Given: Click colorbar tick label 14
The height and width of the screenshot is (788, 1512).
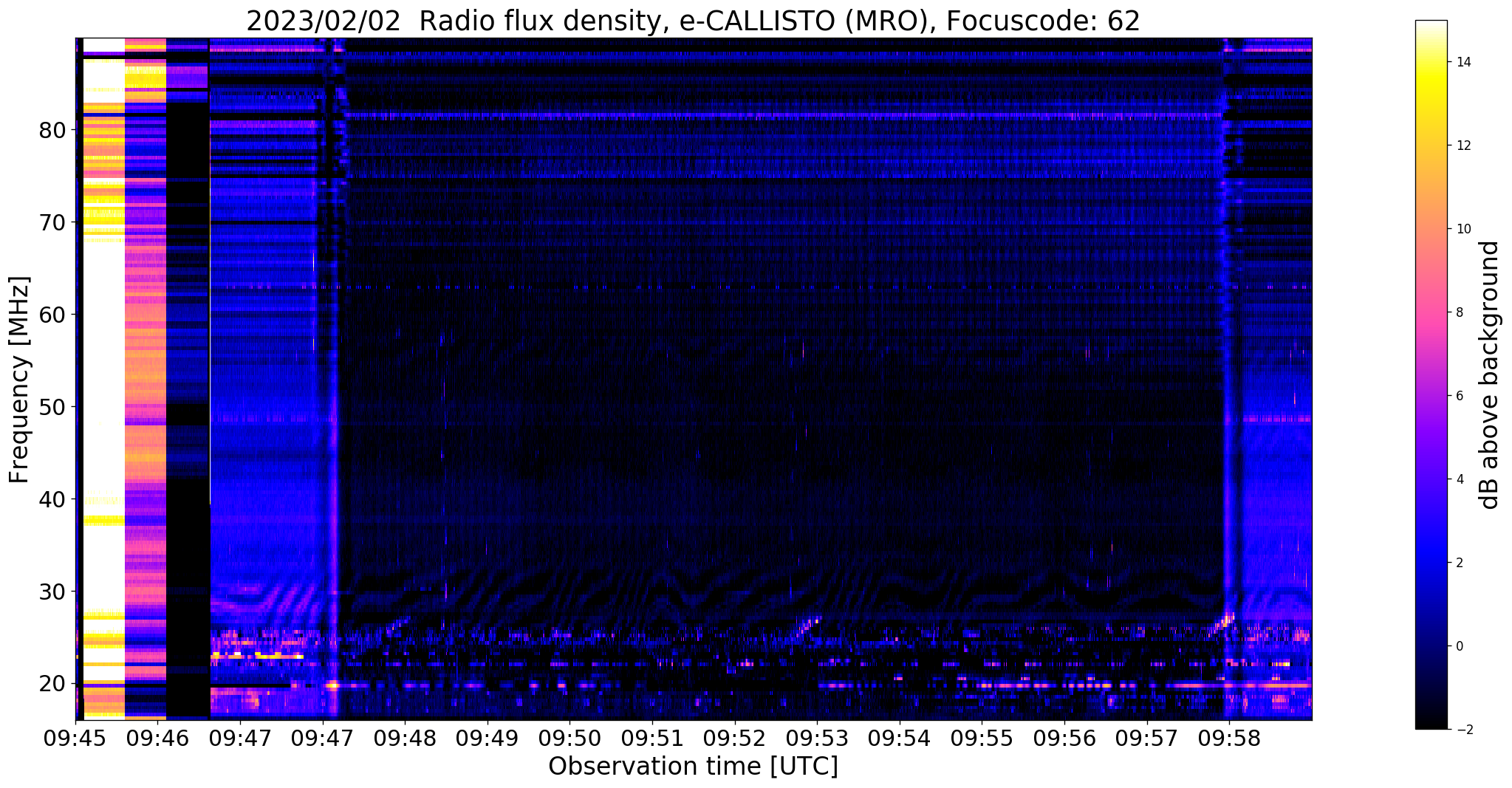Looking at the screenshot, I should [1462, 62].
